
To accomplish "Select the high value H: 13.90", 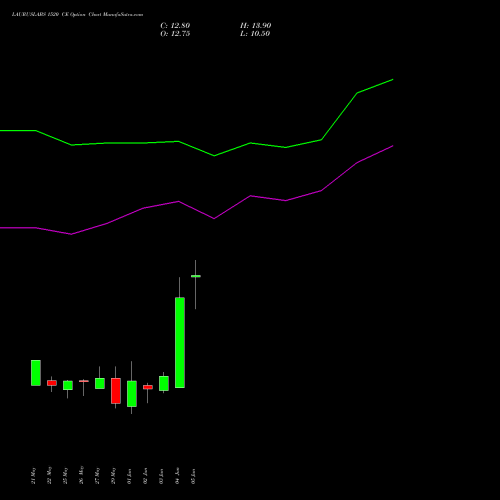I will click(x=255, y=26).
